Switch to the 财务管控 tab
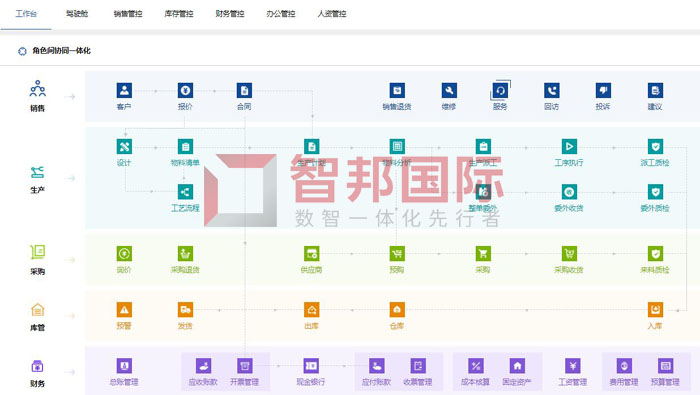Viewport: 700px width, 395px height. tap(229, 14)
